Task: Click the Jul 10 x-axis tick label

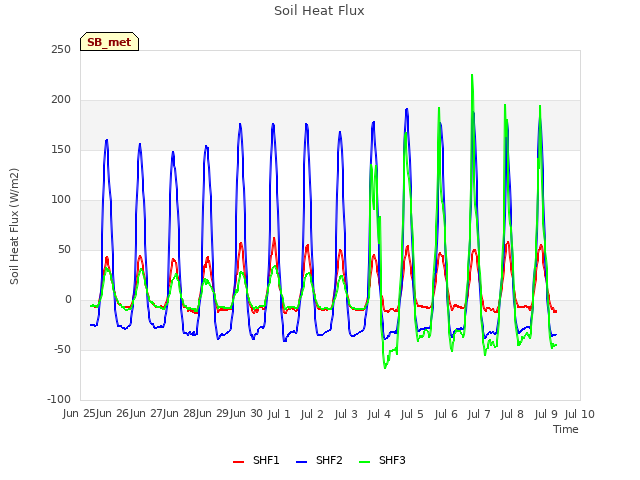Action: coord(580,414)
